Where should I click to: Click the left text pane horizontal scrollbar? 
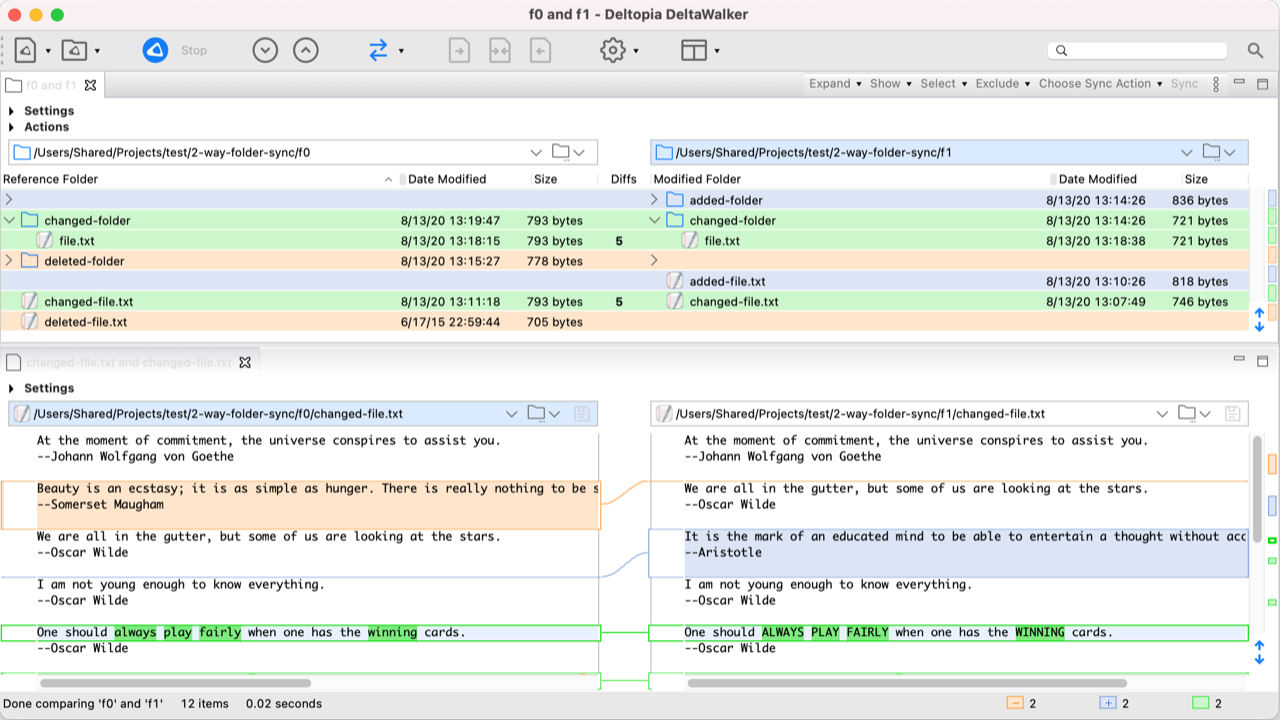tap(175, 683)
